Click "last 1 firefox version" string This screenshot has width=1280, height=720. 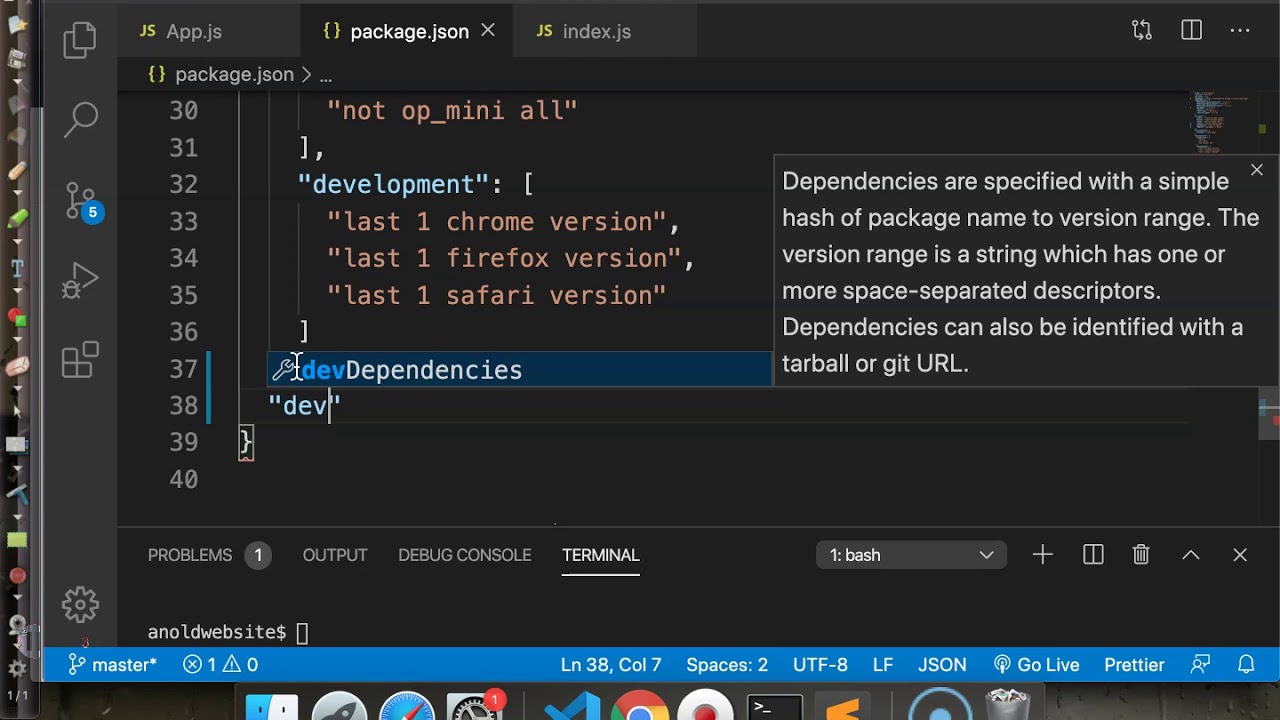(x=504, y=259)
